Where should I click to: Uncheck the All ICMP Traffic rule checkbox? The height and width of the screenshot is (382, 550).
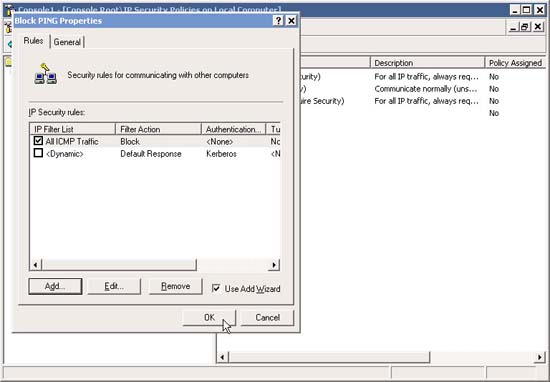38,141
